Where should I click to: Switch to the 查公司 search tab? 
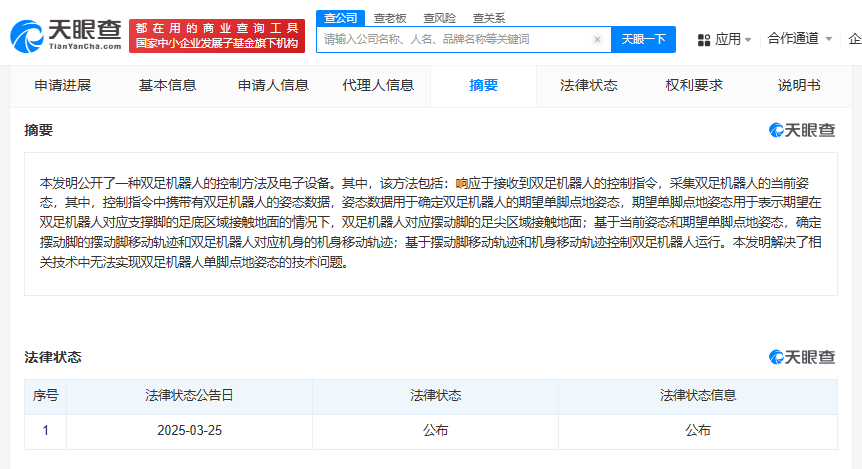tap(340, 18)
